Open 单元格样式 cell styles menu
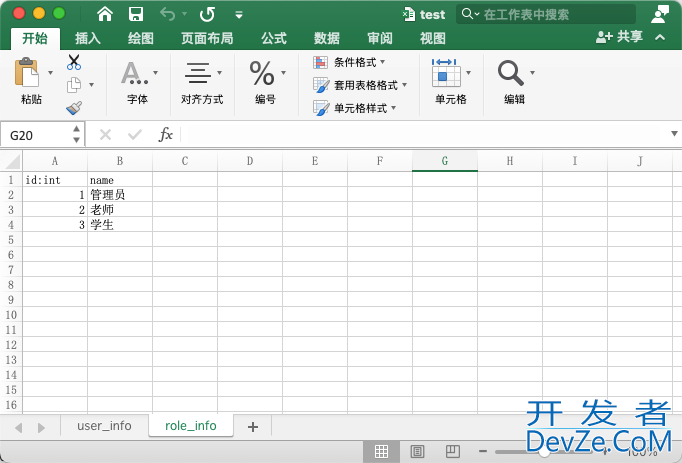Viewport: 682px width, 463px height. [354, 108]
